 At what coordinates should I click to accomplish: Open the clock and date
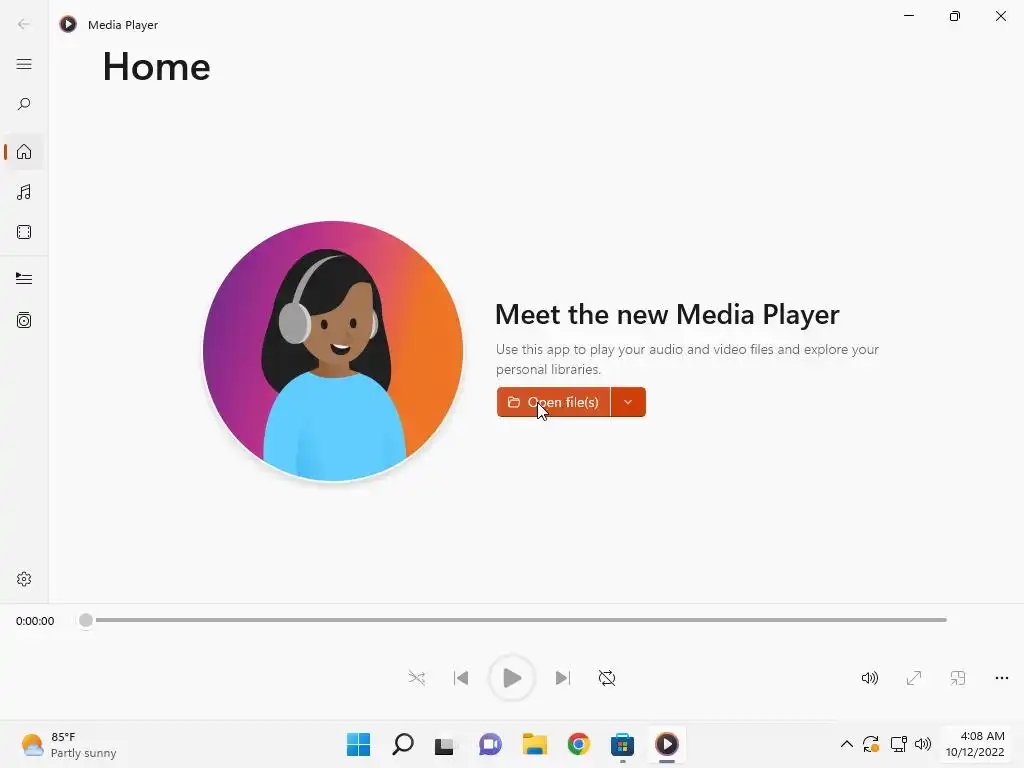(x=975, y=744)
